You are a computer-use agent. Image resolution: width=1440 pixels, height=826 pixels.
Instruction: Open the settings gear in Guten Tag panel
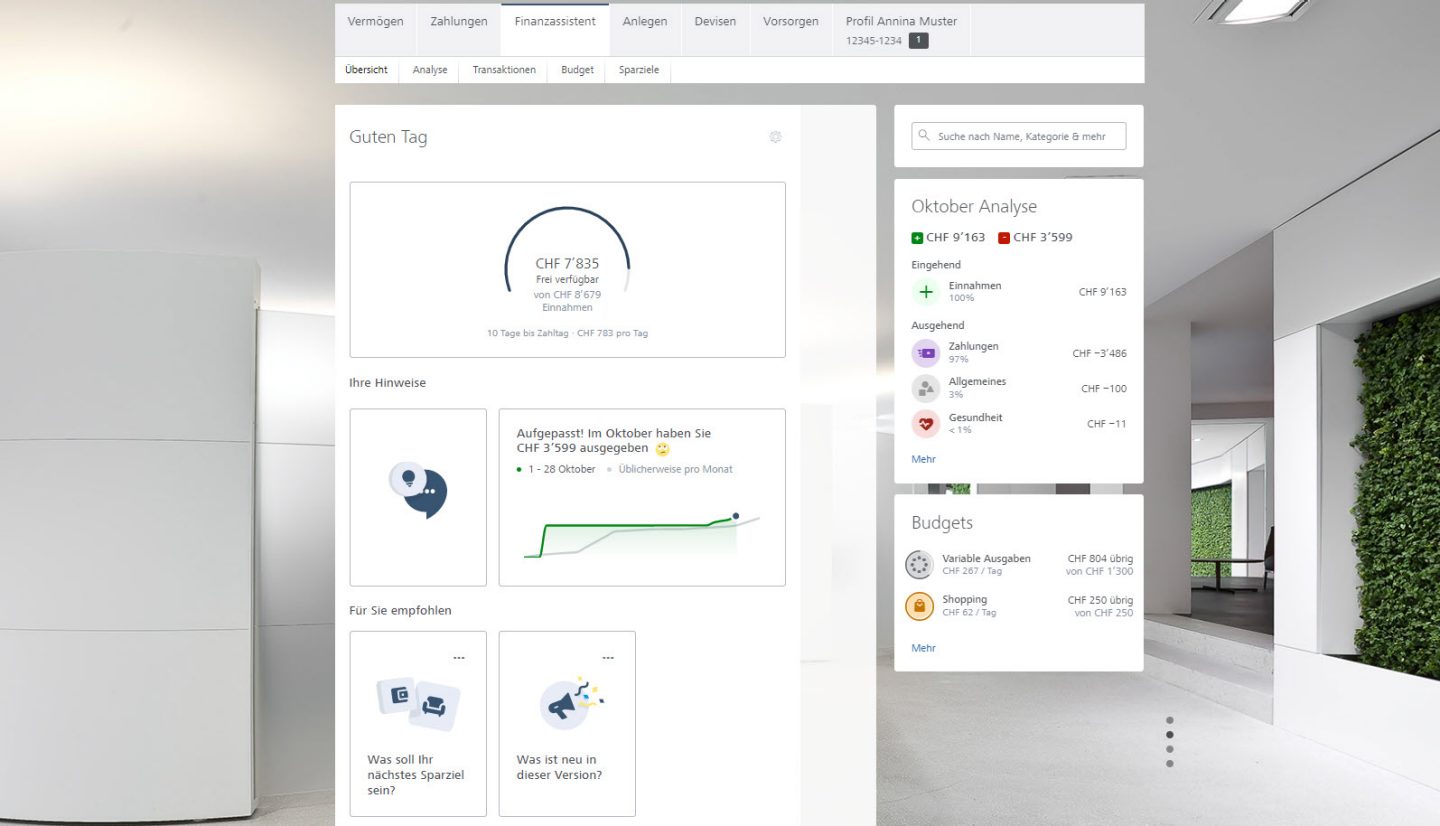click(x=775, y=137)
